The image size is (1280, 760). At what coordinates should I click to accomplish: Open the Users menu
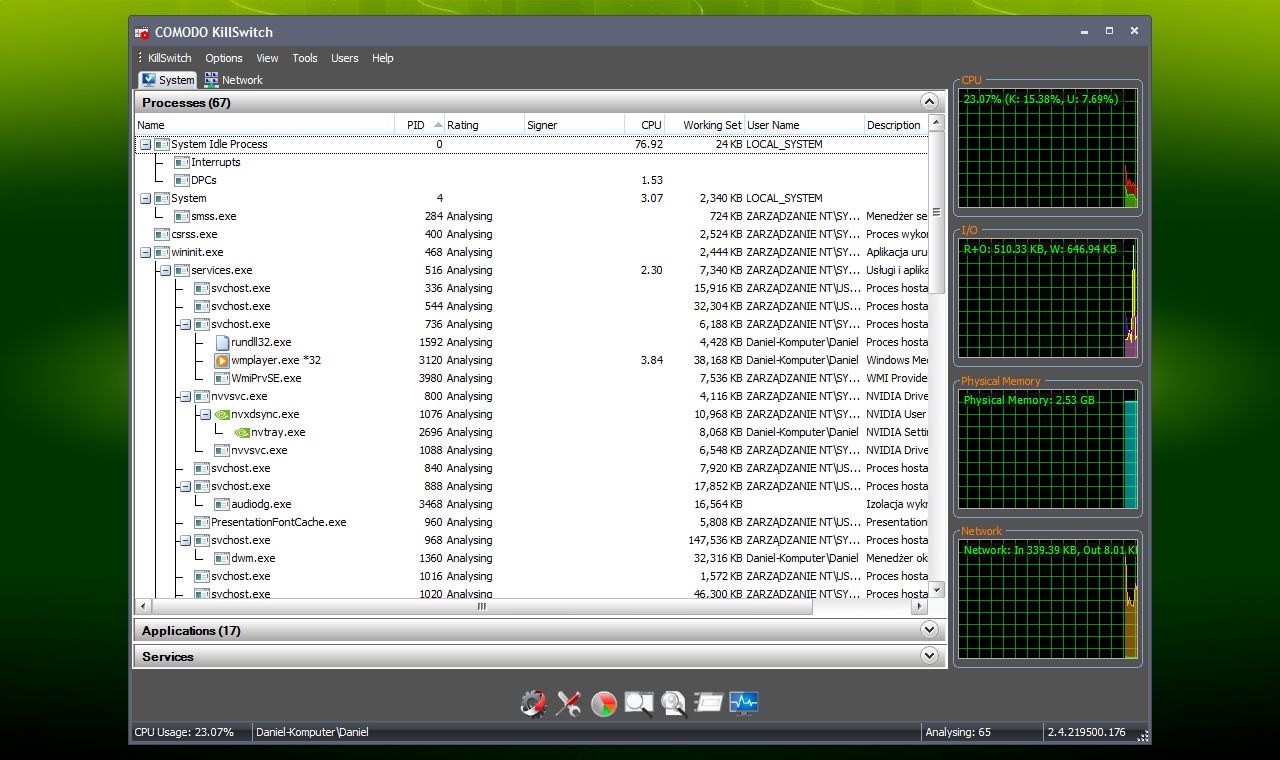point(345,58)
